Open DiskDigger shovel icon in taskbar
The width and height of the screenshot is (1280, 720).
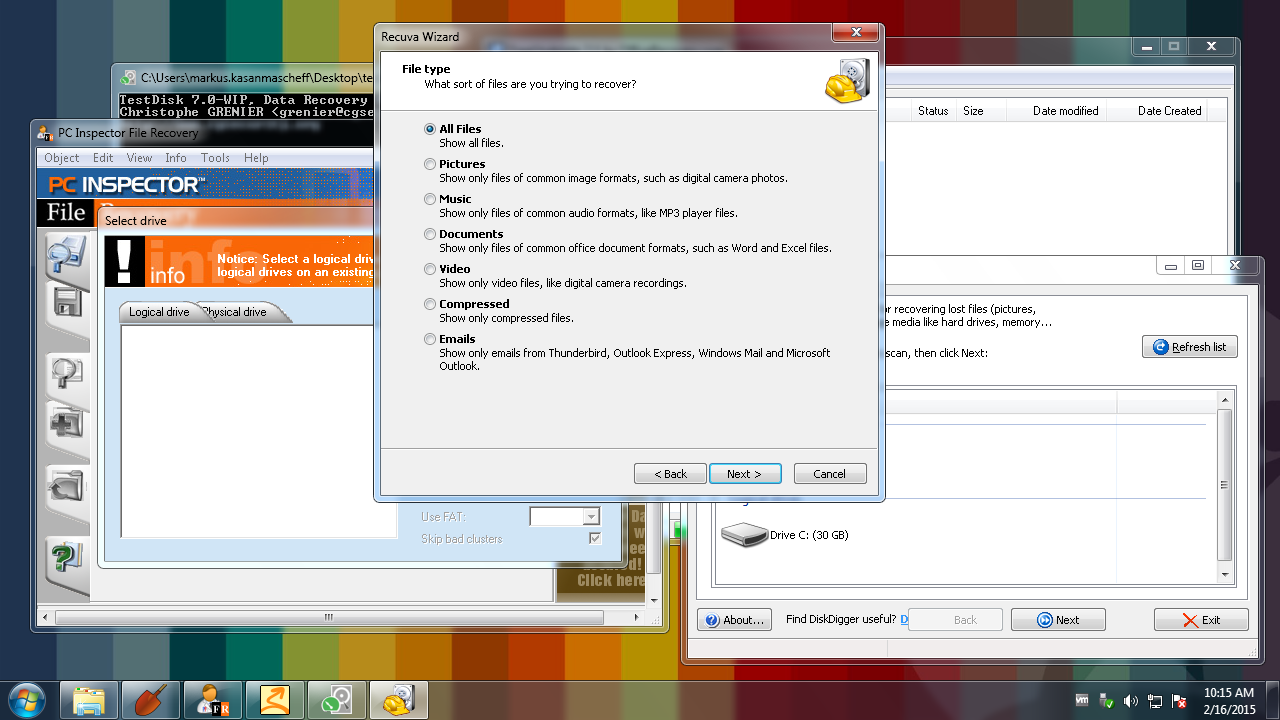(151, 700)
